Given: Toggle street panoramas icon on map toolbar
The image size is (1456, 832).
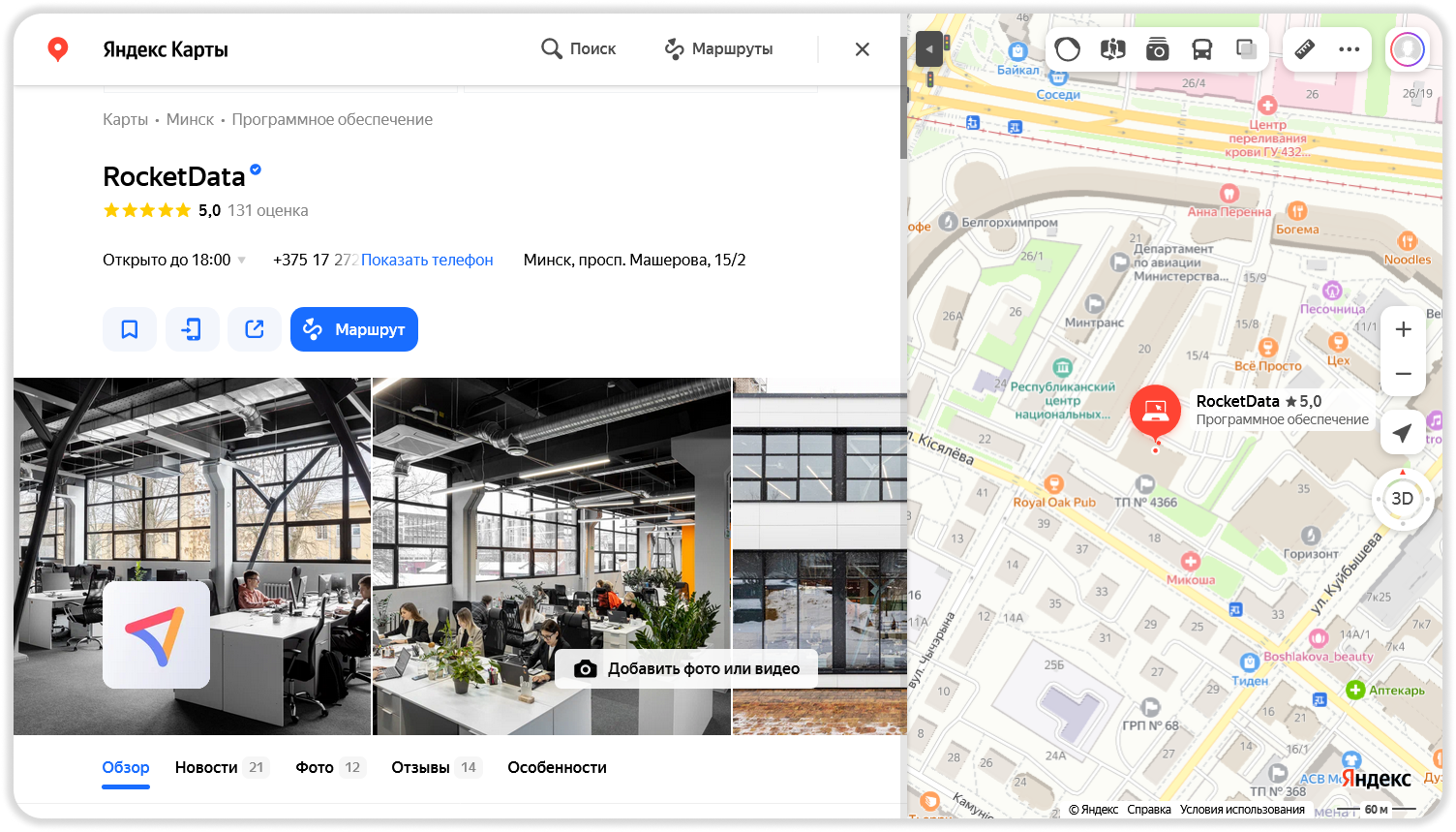Looking at the screenshot, I should pos(1113,48).
